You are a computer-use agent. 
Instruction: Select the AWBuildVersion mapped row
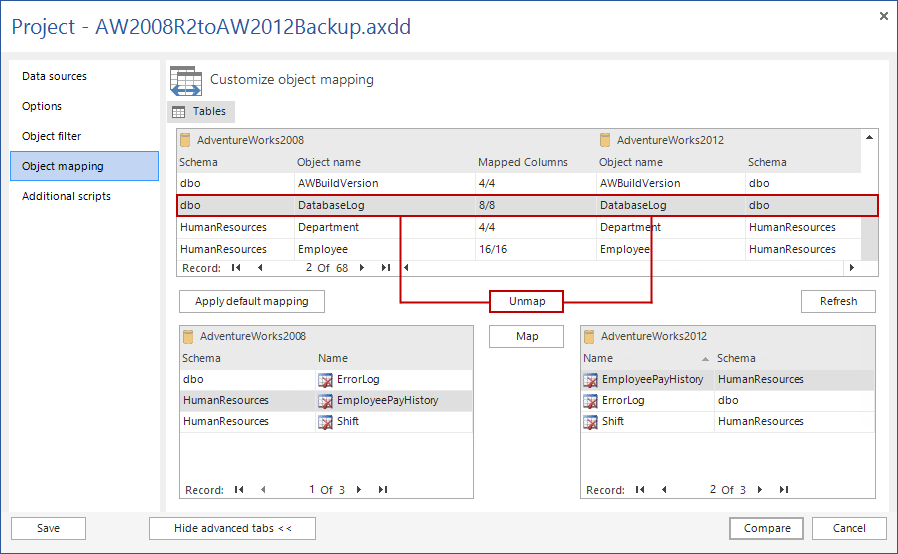point(519,183)
